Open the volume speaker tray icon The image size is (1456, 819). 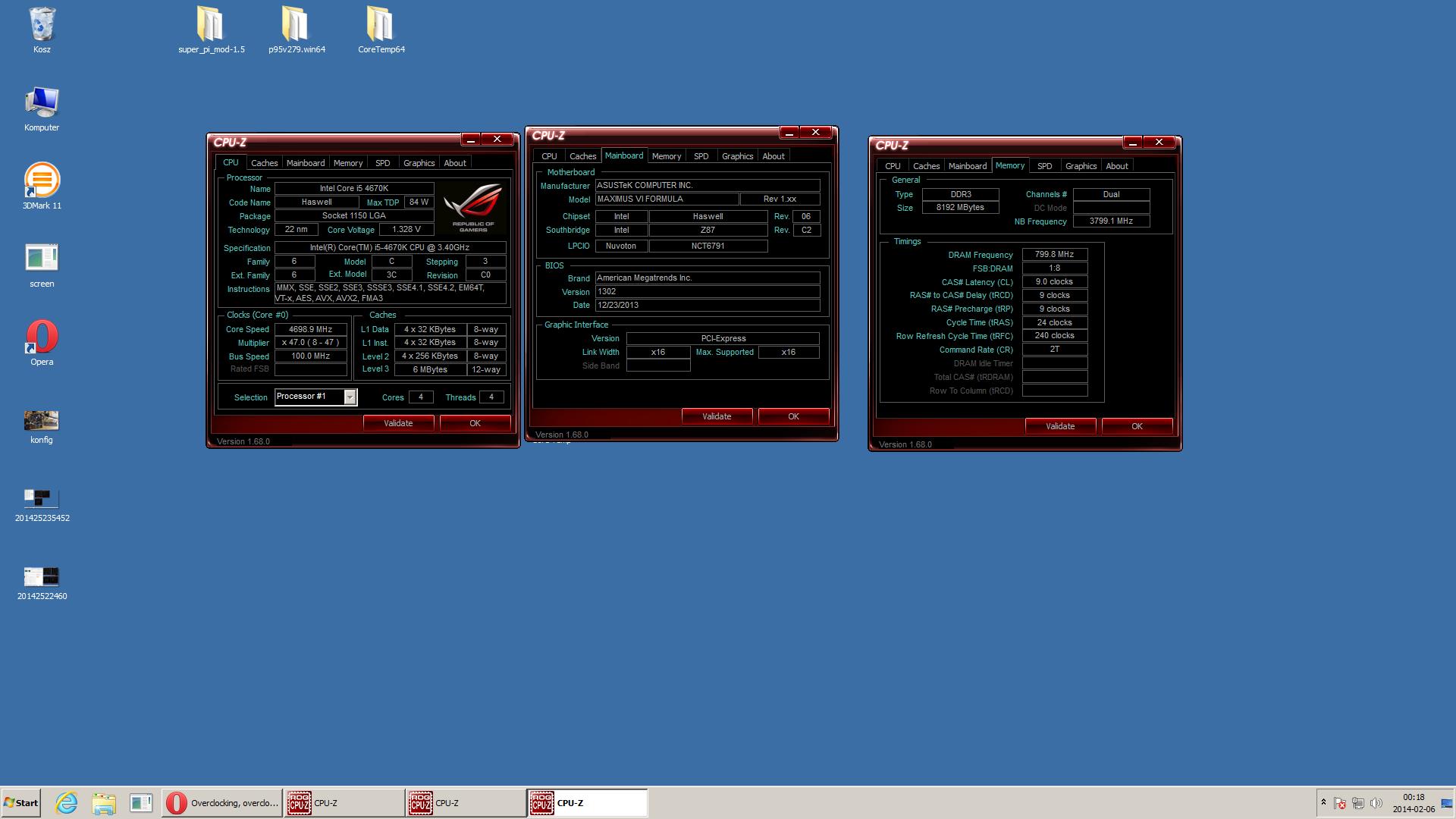[1376, 803]
